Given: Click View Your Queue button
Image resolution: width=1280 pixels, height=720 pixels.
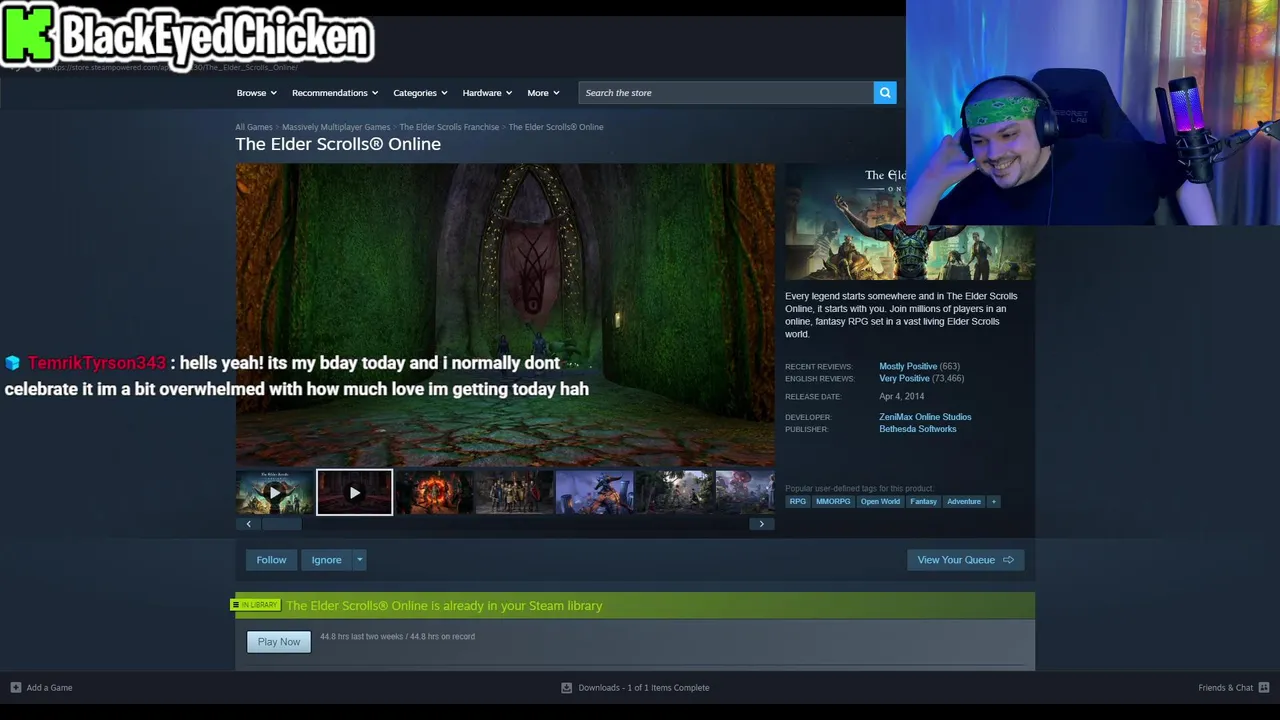Looking at the screenshot, I should pyautogui.click(x=965, y=560).
